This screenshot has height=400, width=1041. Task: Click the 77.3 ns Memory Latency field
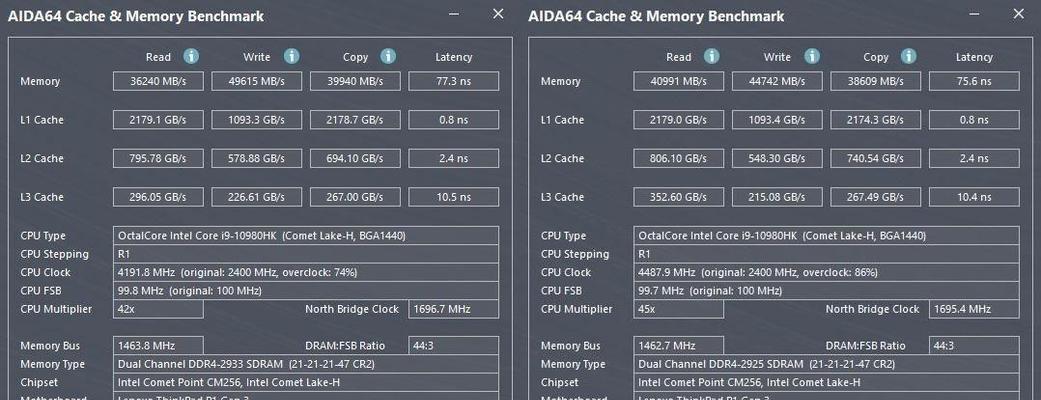453,82
